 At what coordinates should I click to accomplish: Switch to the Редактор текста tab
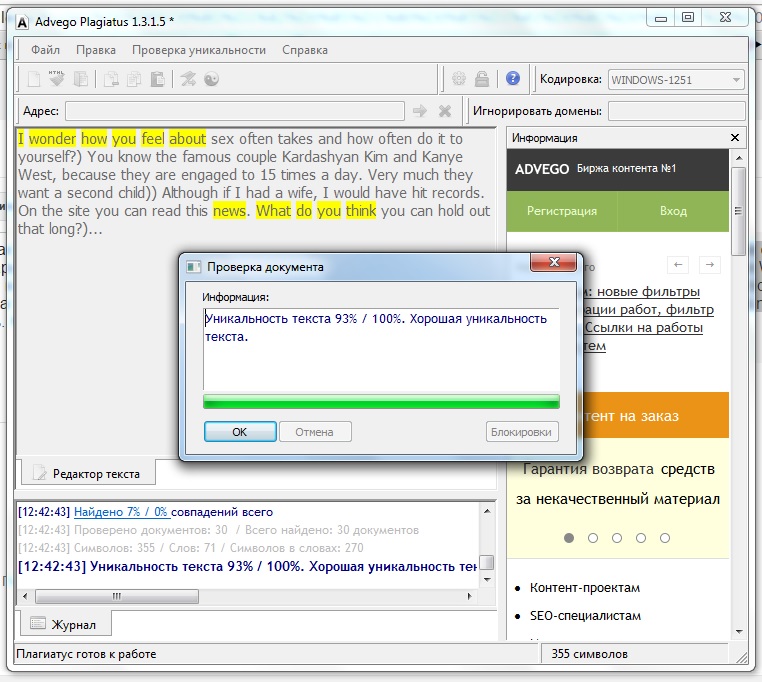coord(88,472)
